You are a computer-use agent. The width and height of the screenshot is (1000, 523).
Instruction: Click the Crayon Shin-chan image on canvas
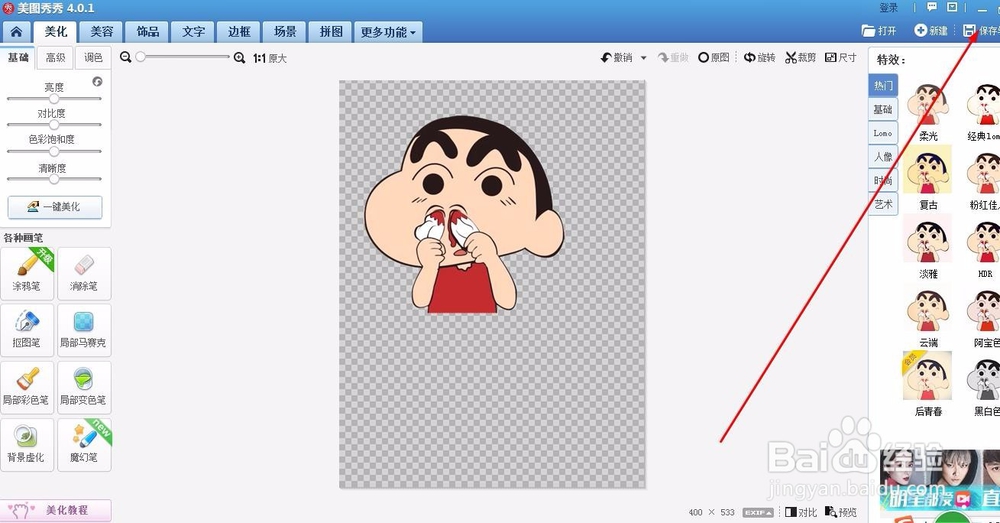click(464, 215)
